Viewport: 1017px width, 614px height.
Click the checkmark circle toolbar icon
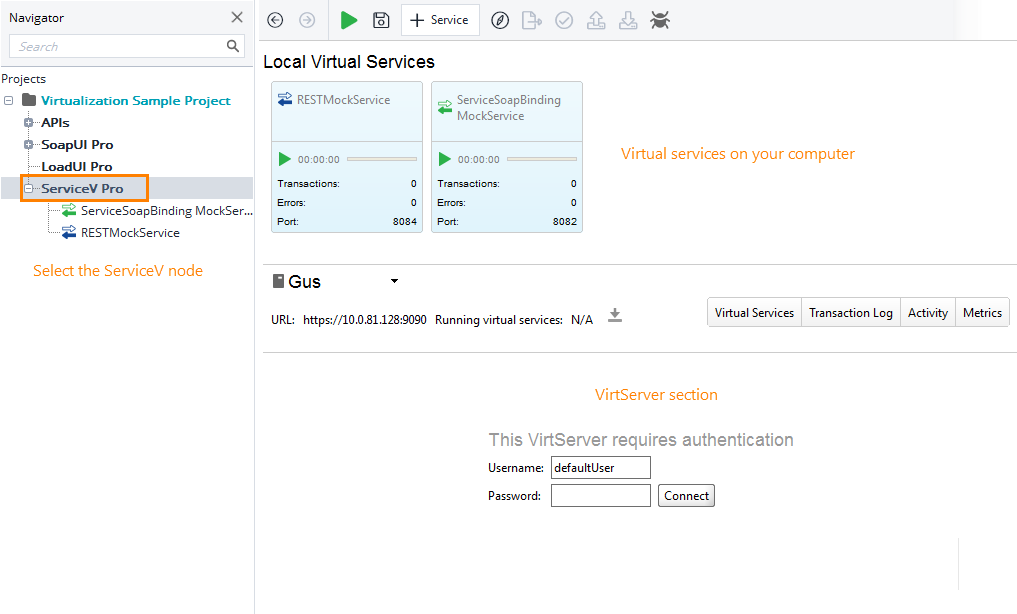click(564, 21)
